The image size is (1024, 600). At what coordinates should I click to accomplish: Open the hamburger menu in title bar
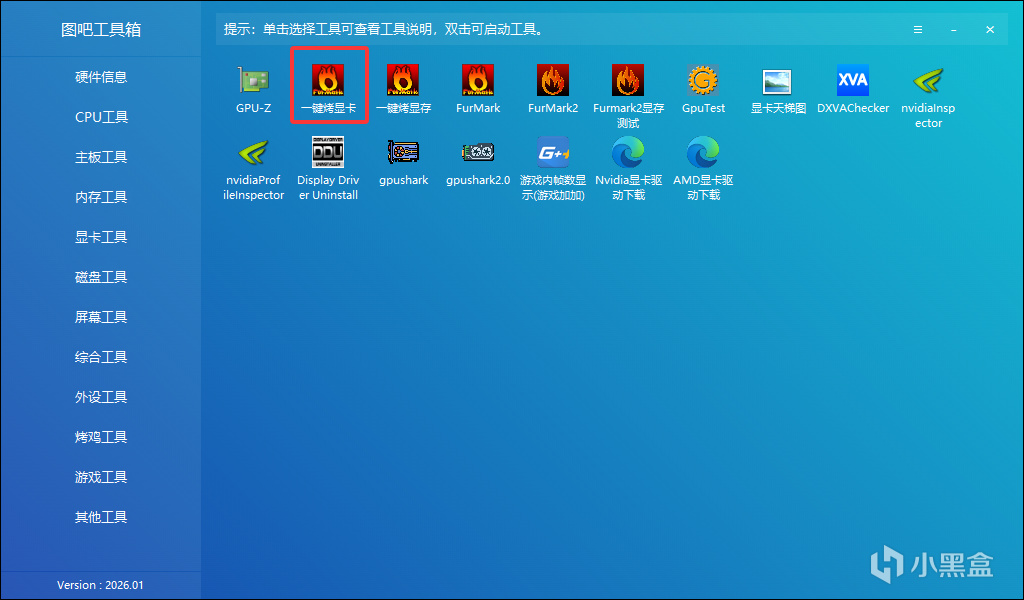(918, 30)
